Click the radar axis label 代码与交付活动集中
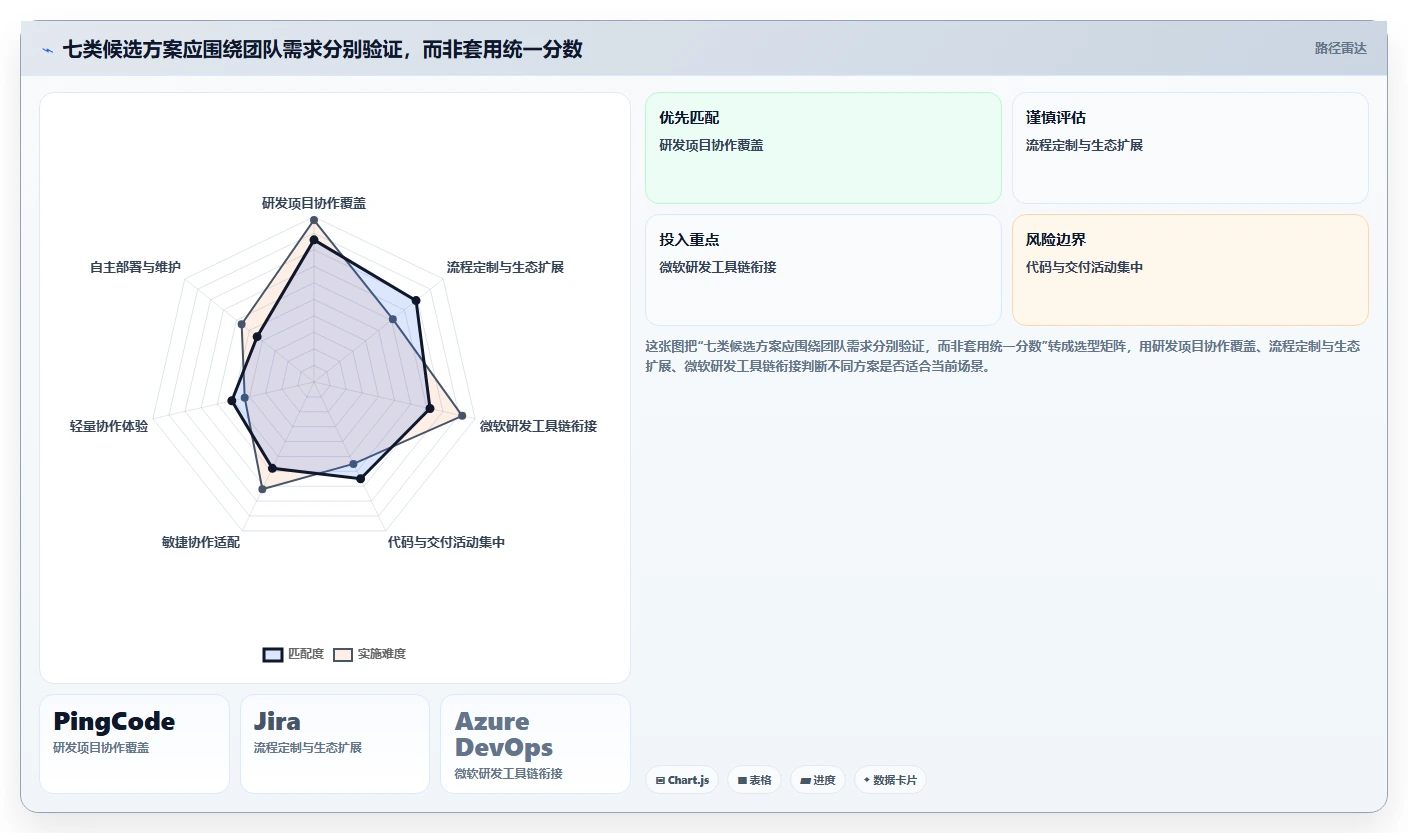 [x=446, y=542]
